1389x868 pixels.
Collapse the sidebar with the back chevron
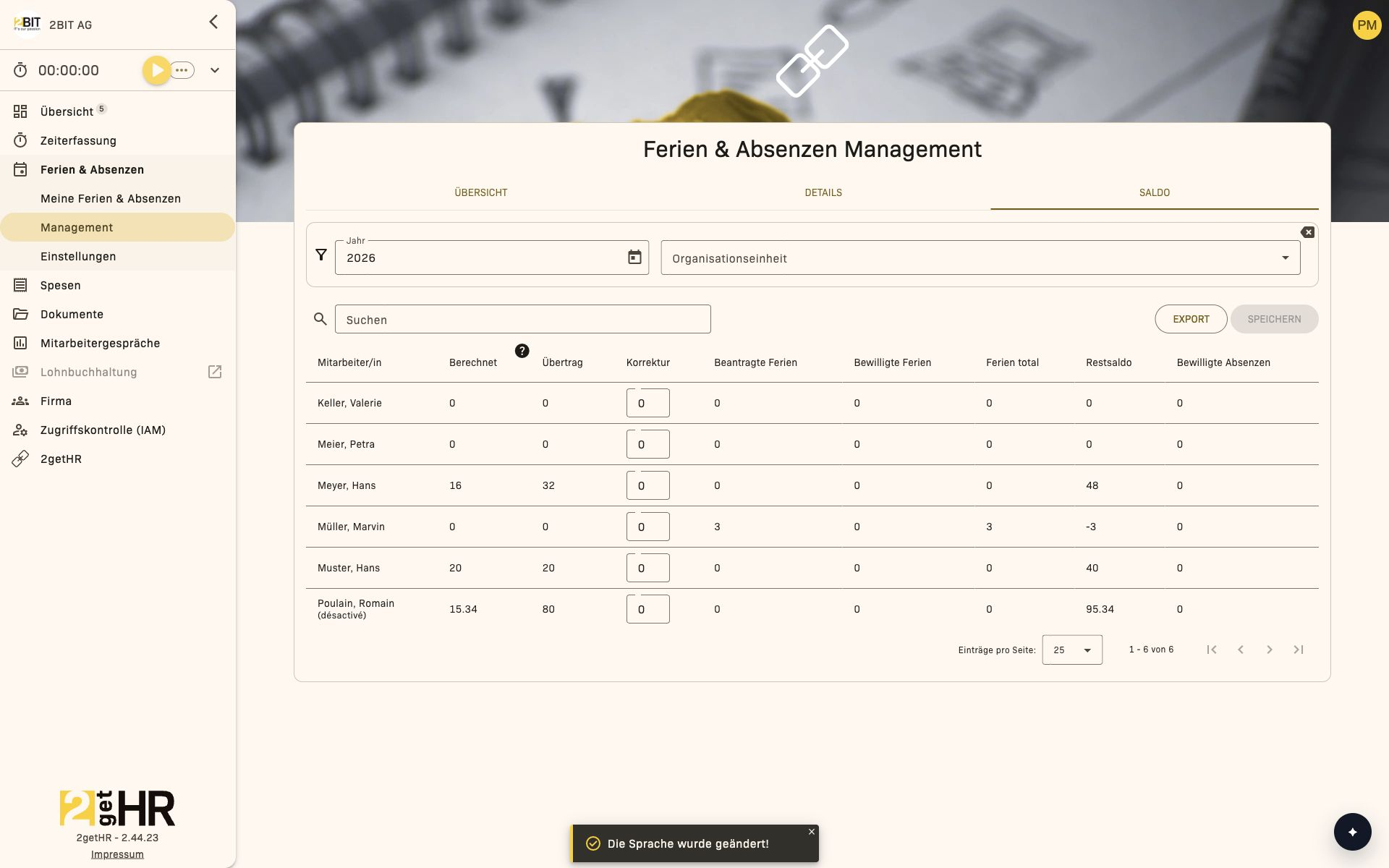pos(213,22)
